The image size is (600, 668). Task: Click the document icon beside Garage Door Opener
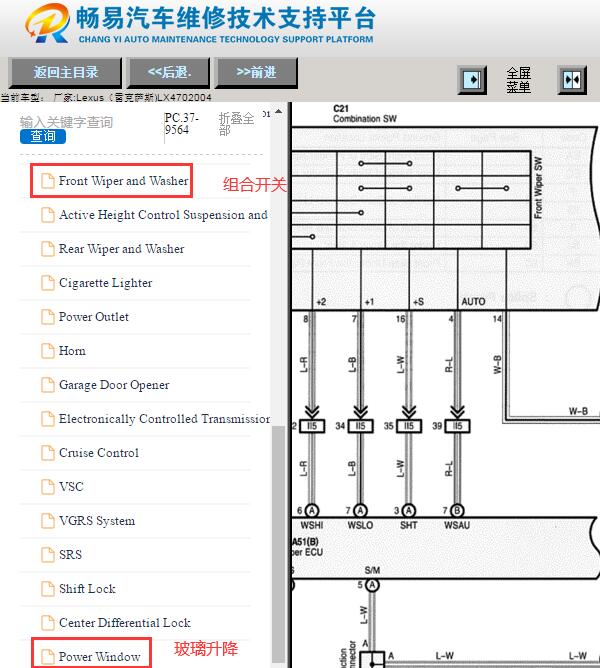click(x=48, y=385)
